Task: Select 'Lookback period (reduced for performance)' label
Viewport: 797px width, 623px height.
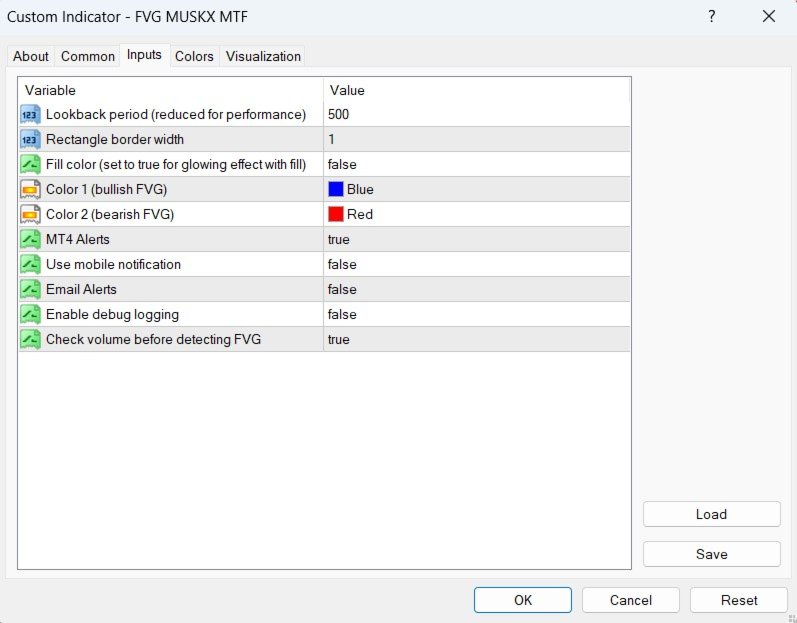Action: click(176, 114)
